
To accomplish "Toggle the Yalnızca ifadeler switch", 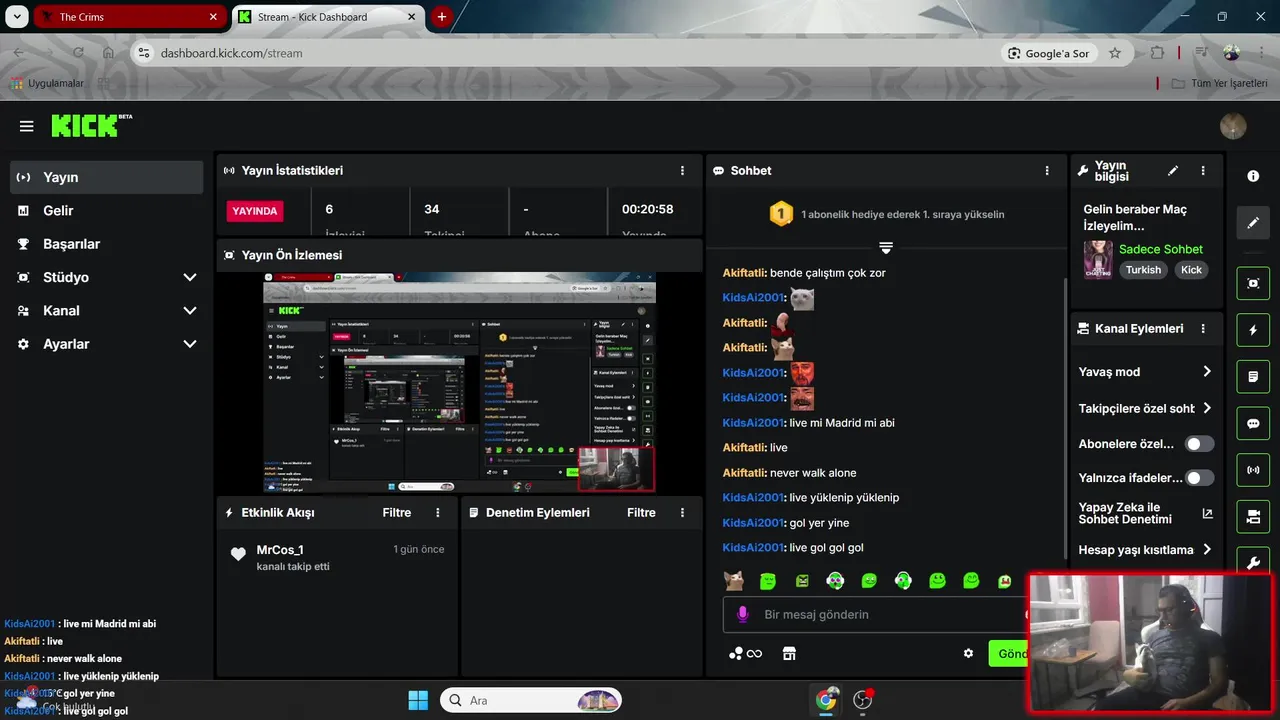I will coord(1199,478).
